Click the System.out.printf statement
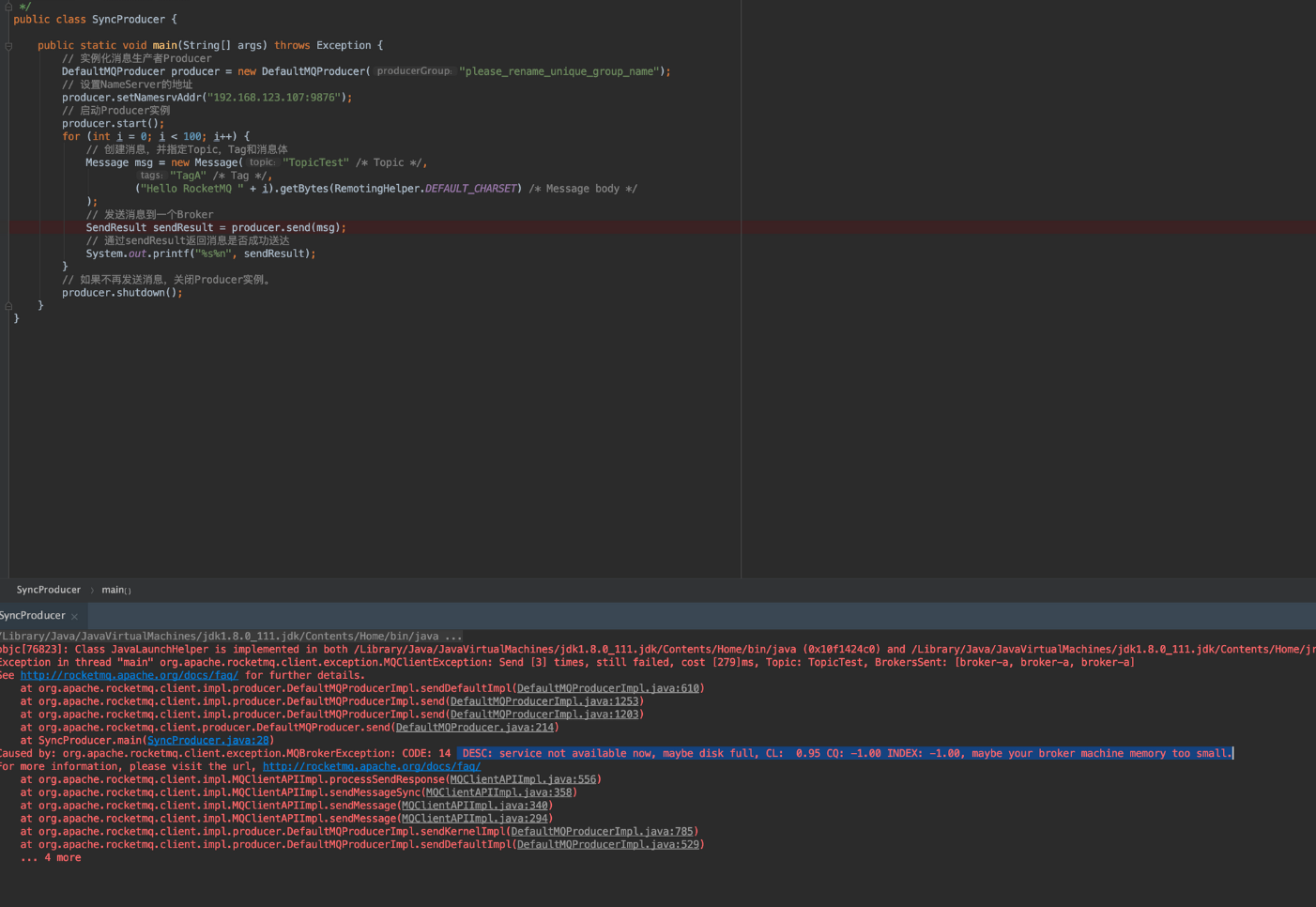The width and height of the screenshot is (1316, 907). (200, 254)
